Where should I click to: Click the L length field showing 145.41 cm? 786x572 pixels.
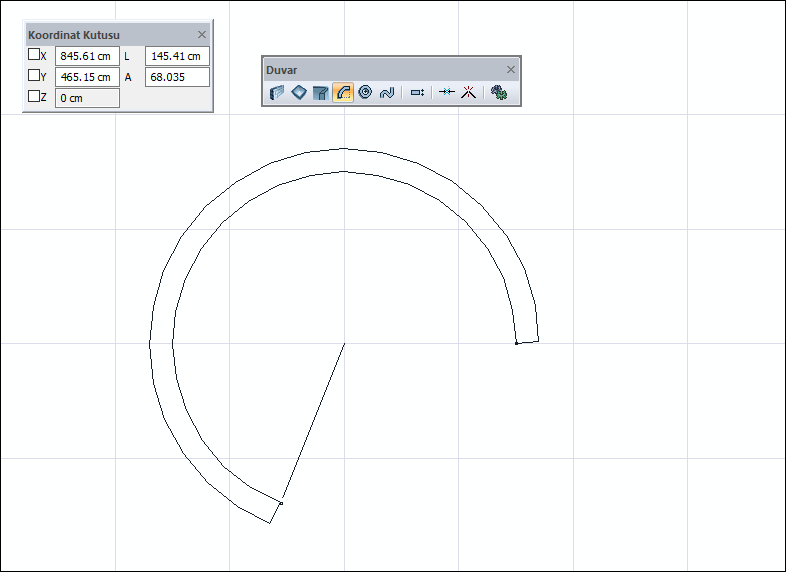177,56
